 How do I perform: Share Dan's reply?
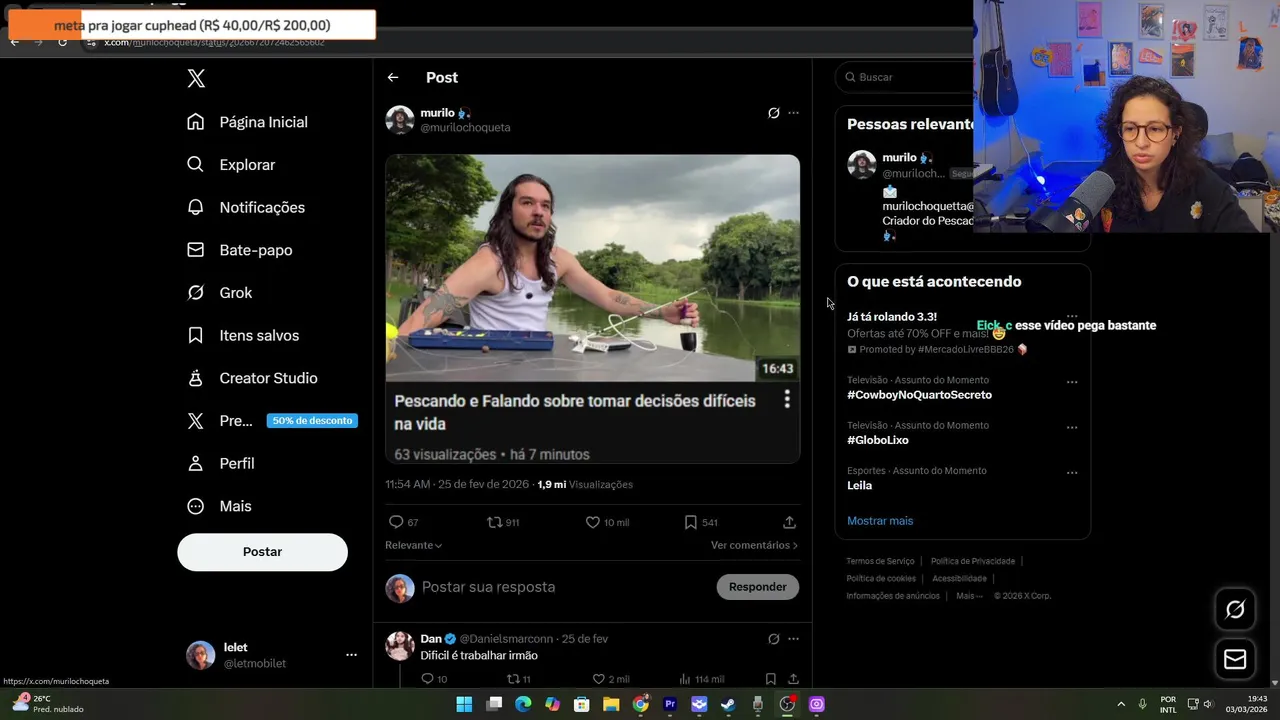tap(793, 679)
